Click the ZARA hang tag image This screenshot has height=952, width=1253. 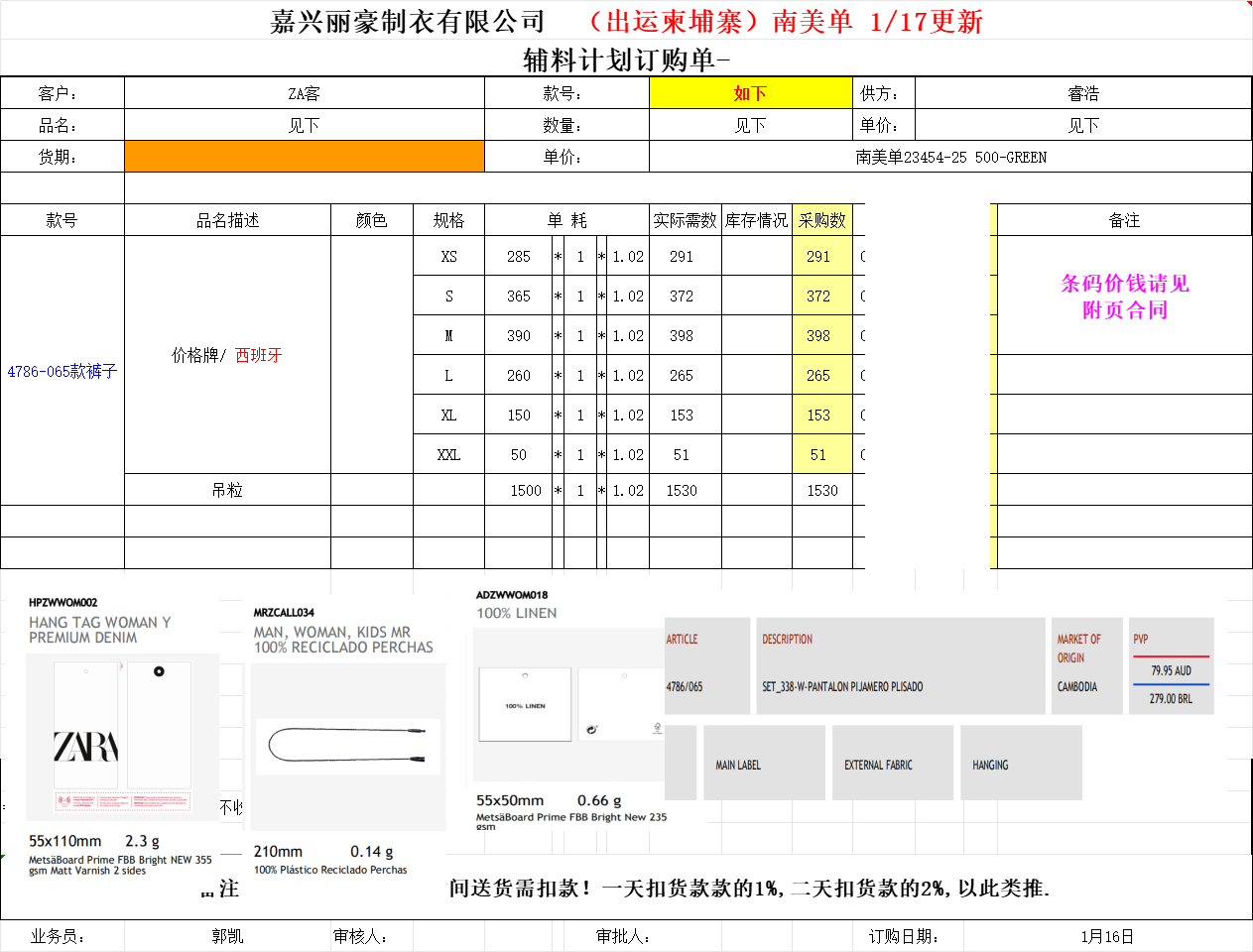[x=121, y=736]
